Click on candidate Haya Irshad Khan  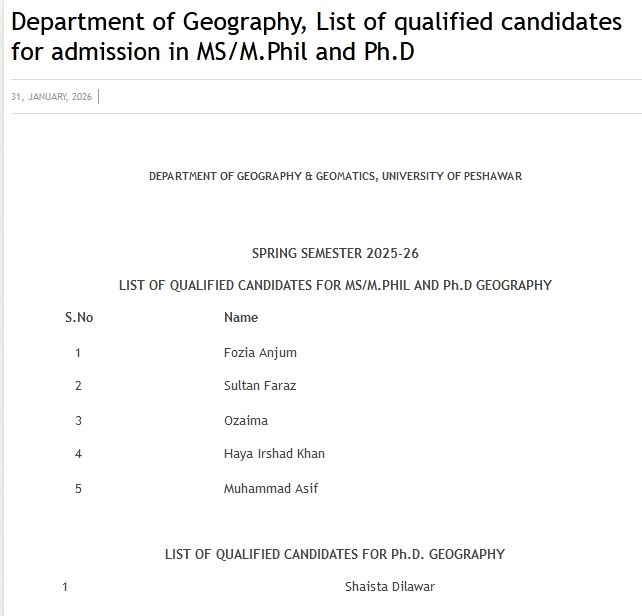pyautogui.click(x=274, y=454)
